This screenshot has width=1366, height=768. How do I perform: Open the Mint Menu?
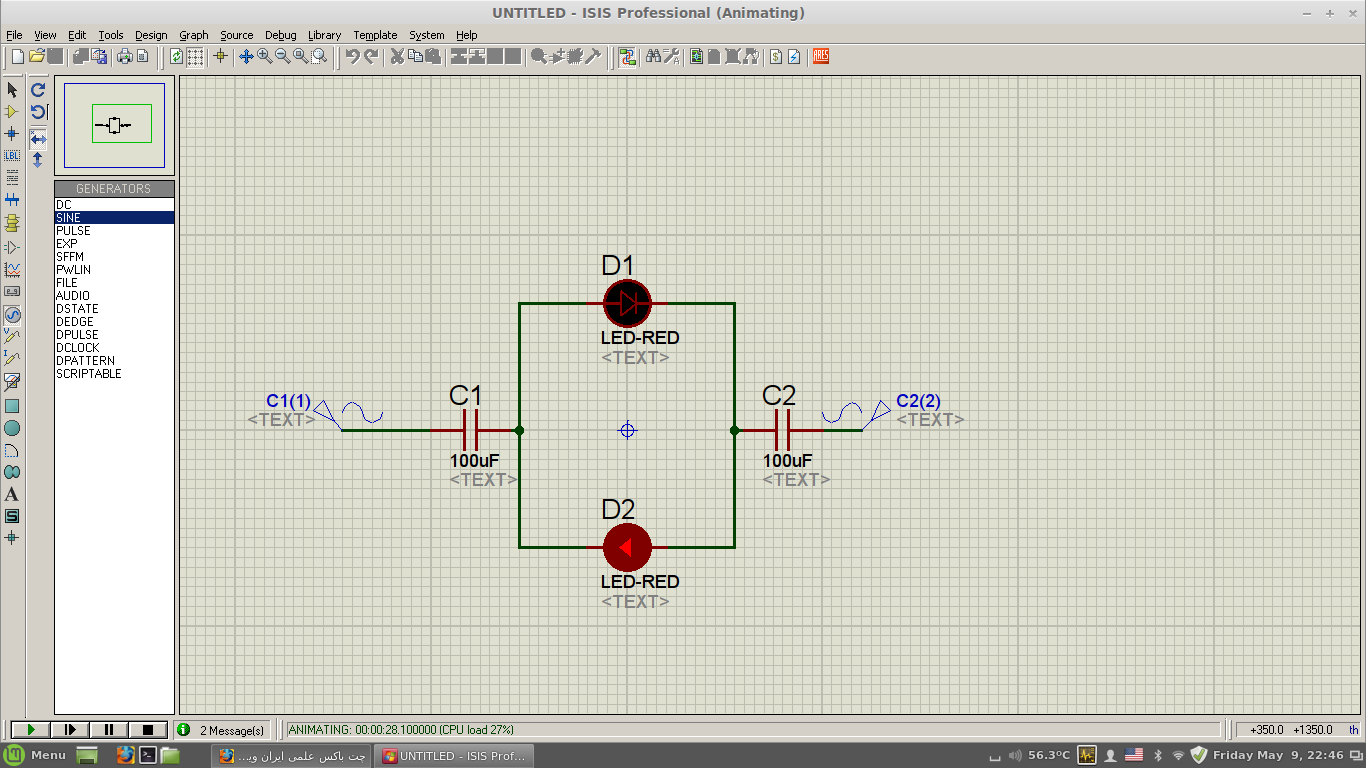[x=36, y=755]
